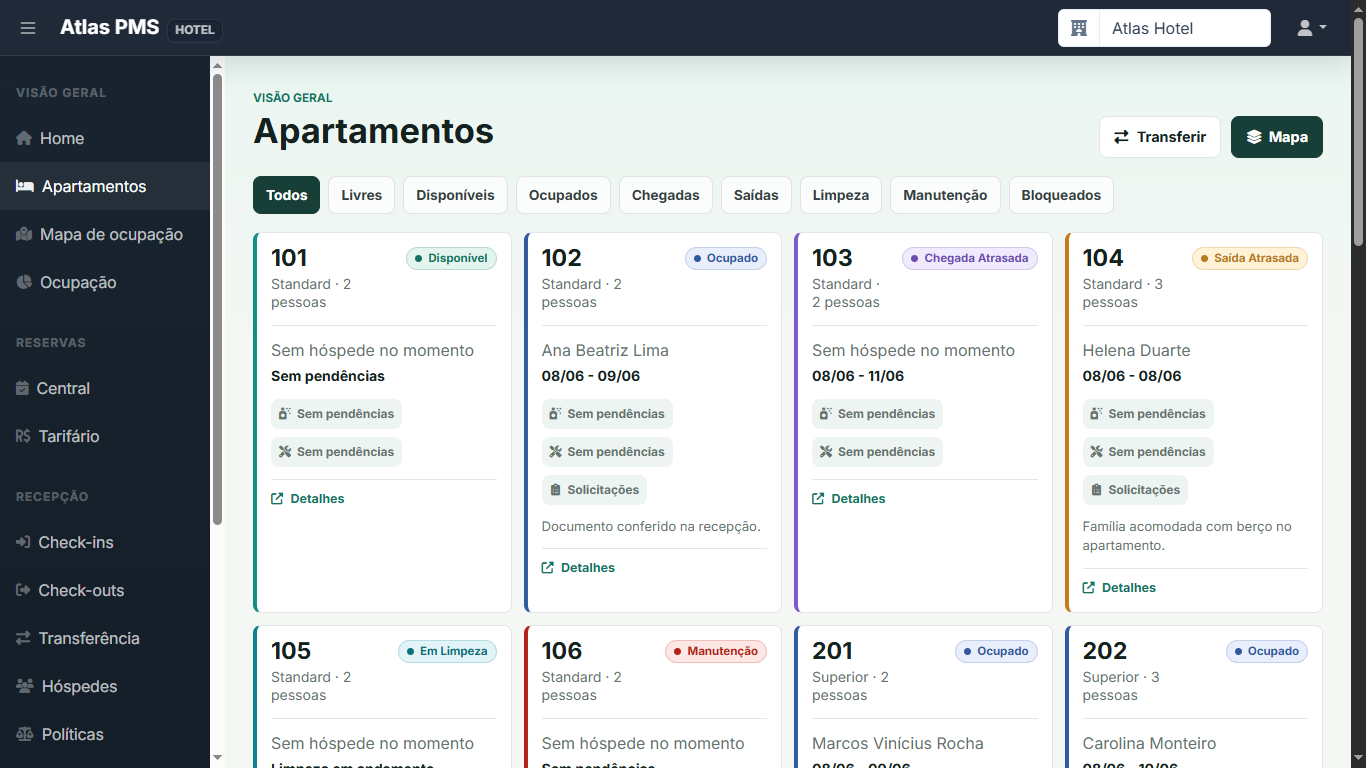Click the Disponível badge on room 101
This screenshot has height=768, width=1366.
pos(451,258)
